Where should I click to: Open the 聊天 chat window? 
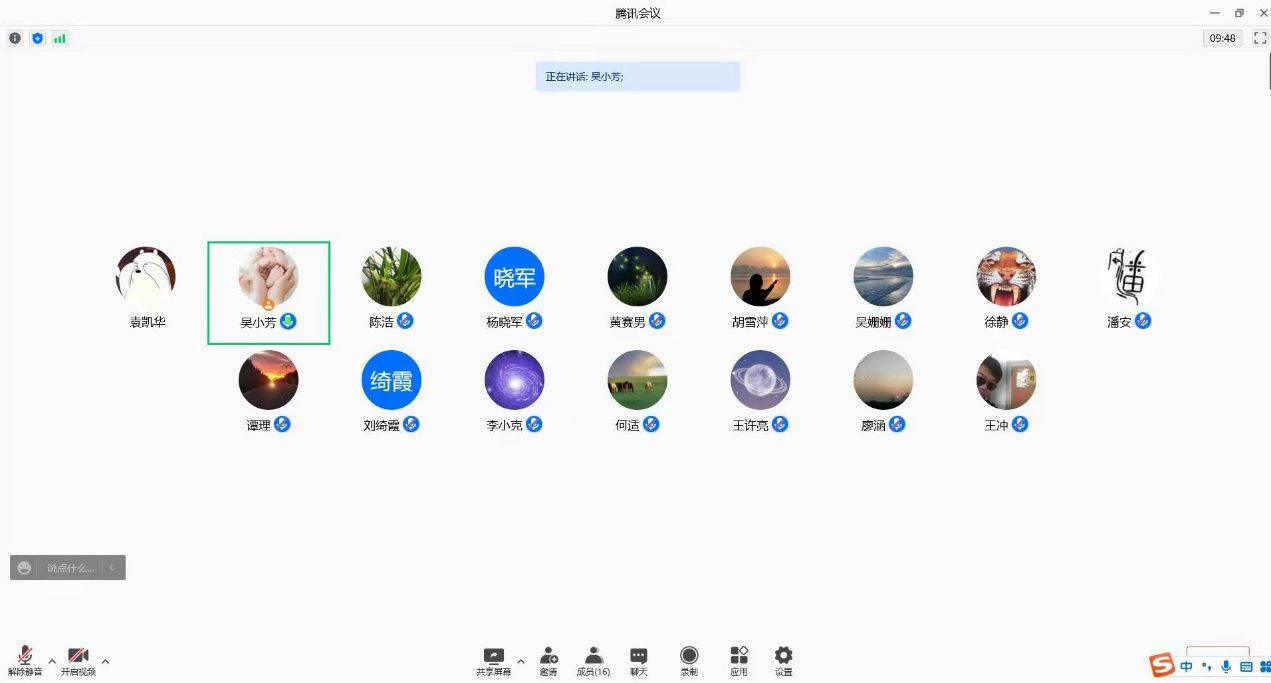pyautogui.click(x=638, y=658)
